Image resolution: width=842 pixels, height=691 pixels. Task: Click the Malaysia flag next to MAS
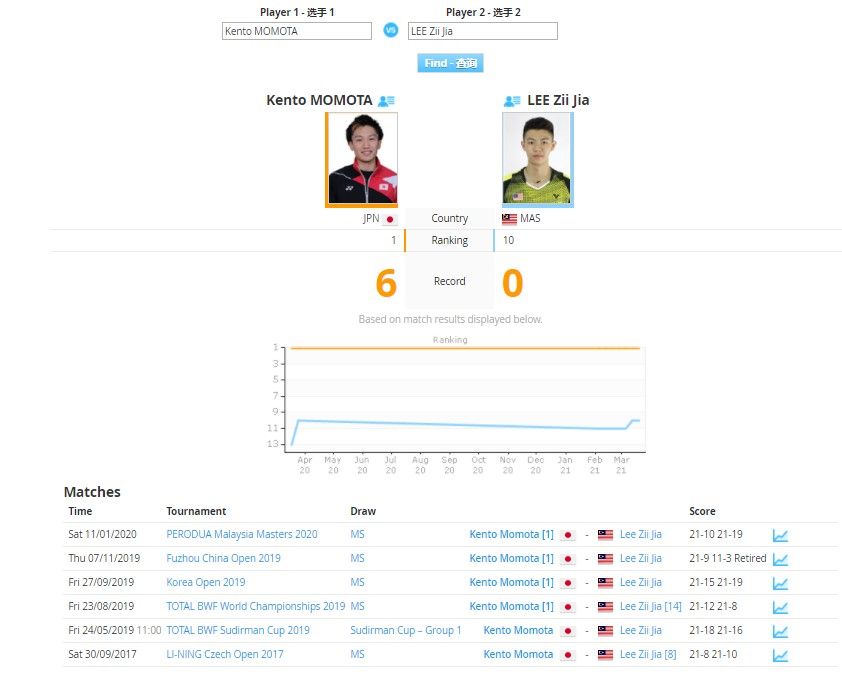click(510, 218)
